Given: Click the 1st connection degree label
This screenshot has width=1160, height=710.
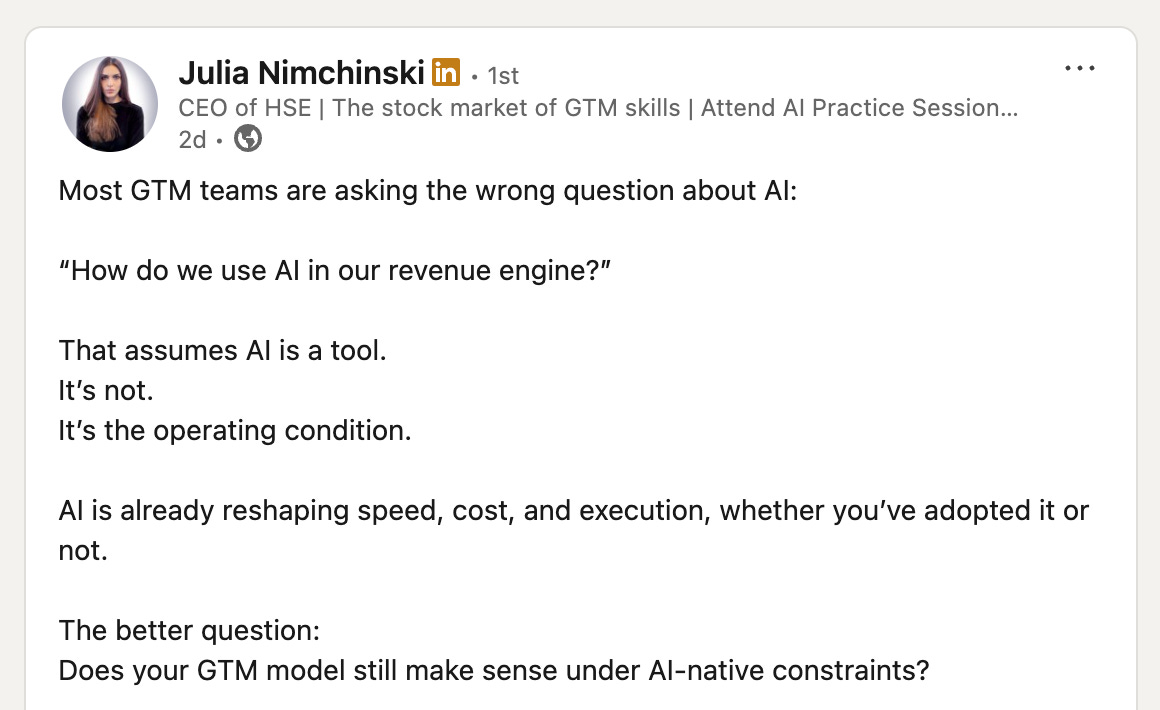Looking at the screenshot, I should pos(502,75).
